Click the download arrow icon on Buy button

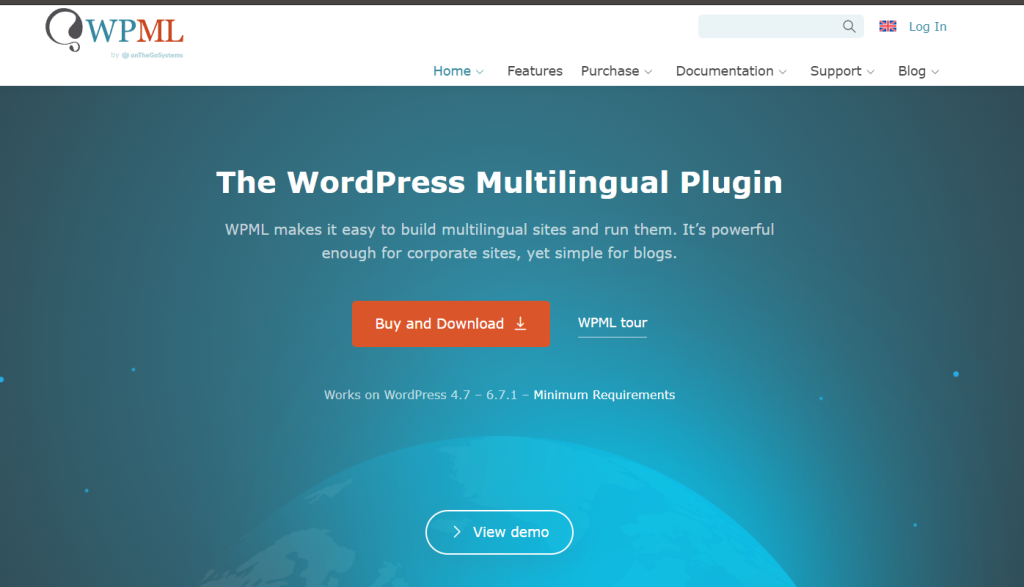520,324
